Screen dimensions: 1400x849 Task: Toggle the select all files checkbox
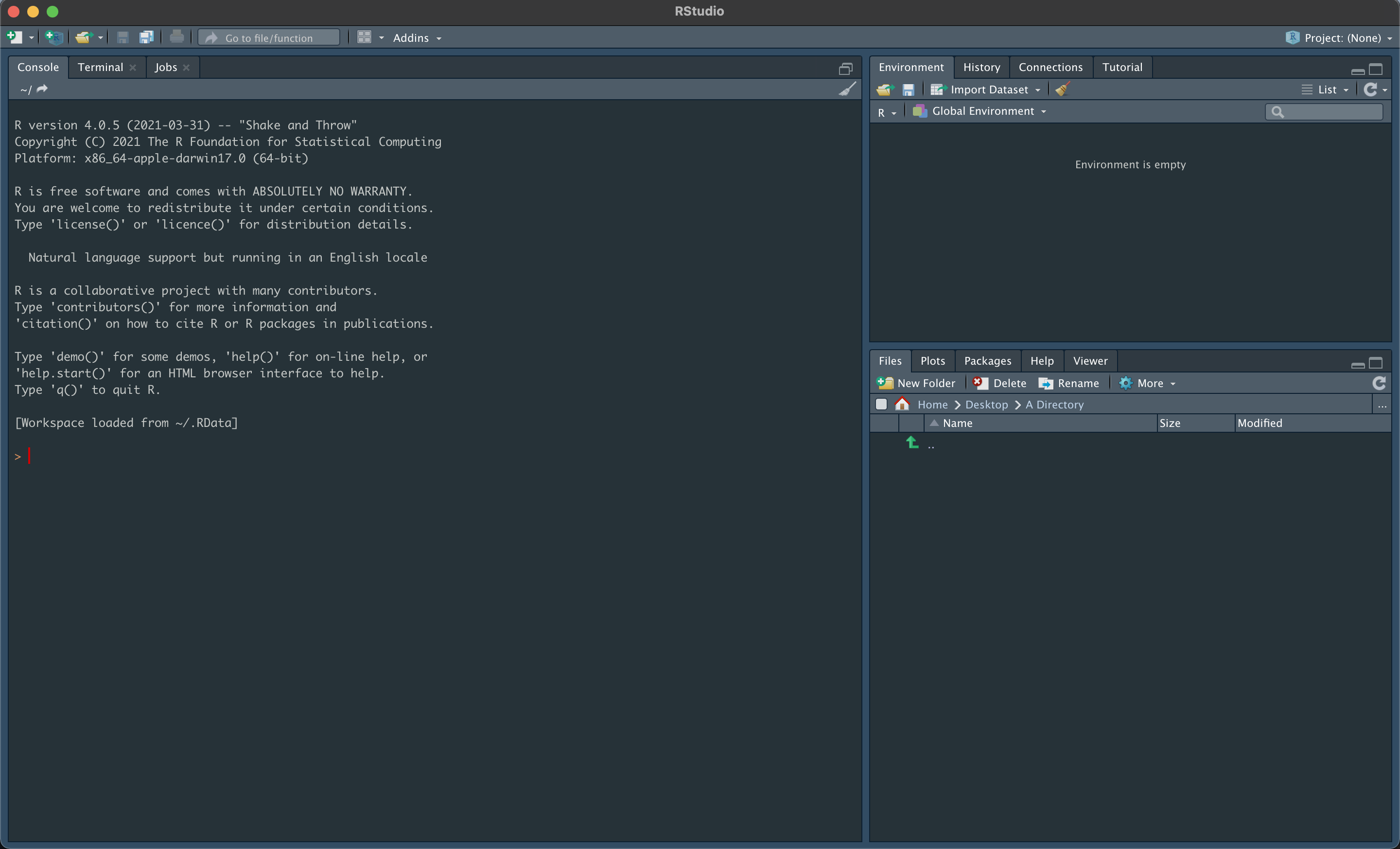point(881,404)
